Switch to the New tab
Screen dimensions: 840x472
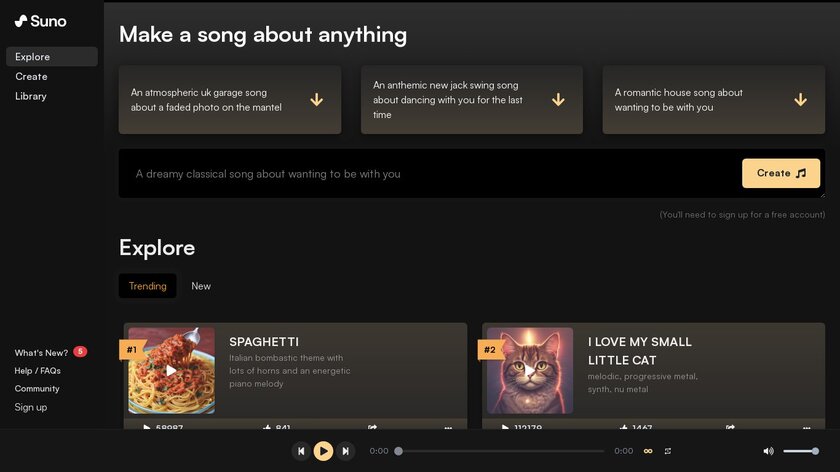tap(201, 286)
